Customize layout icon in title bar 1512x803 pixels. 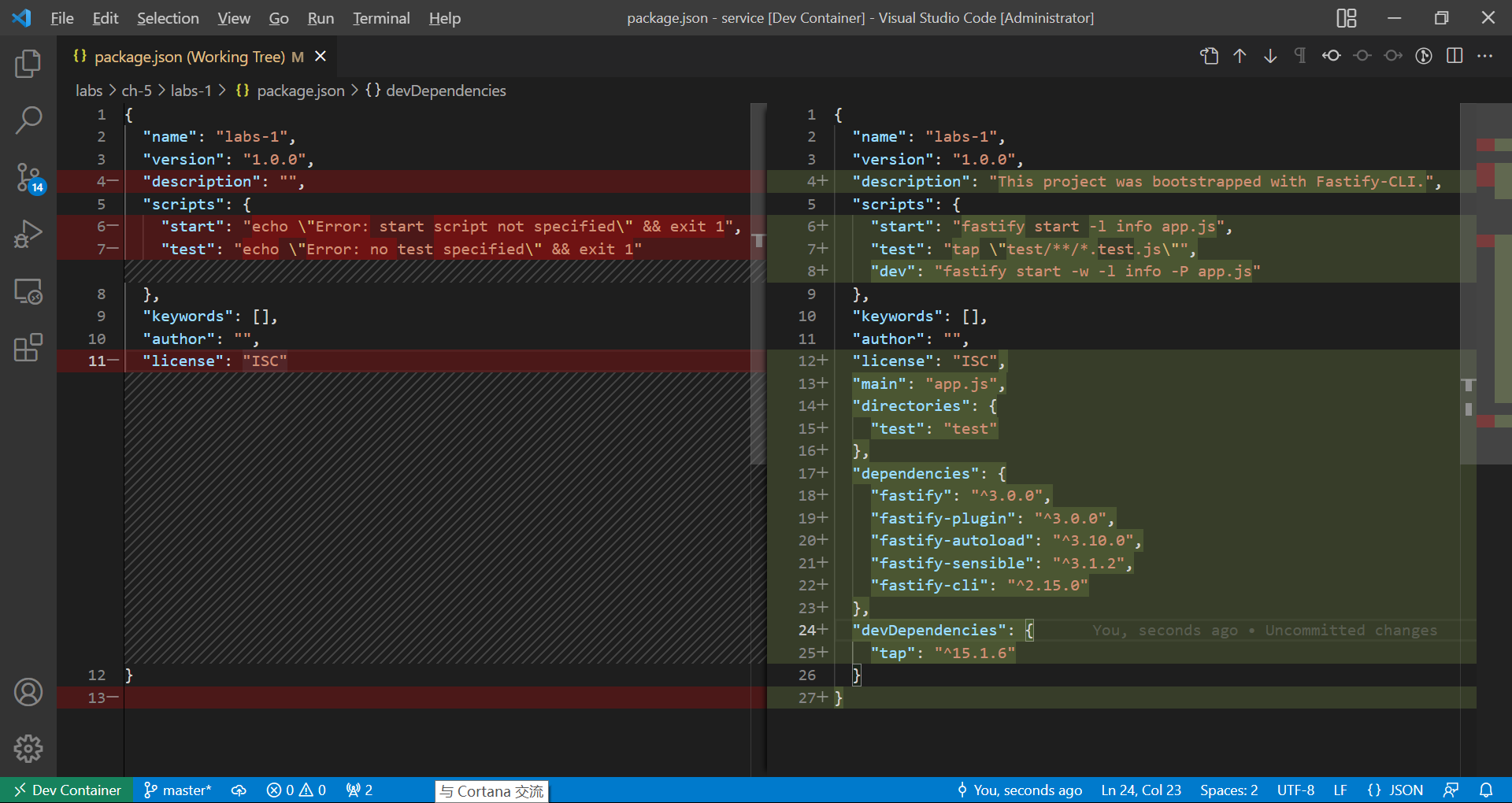pos(1347,17)
